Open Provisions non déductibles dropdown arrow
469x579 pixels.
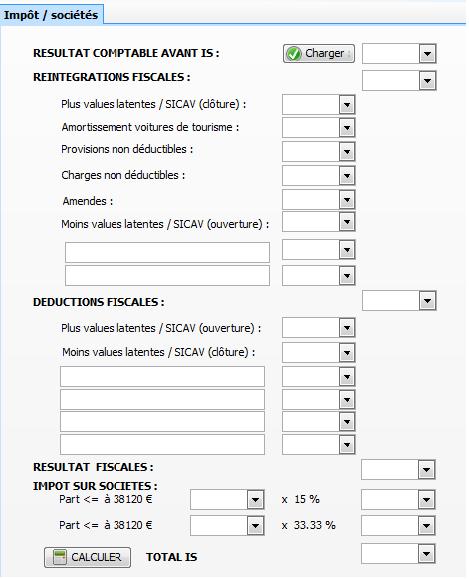tap(347, 151)
